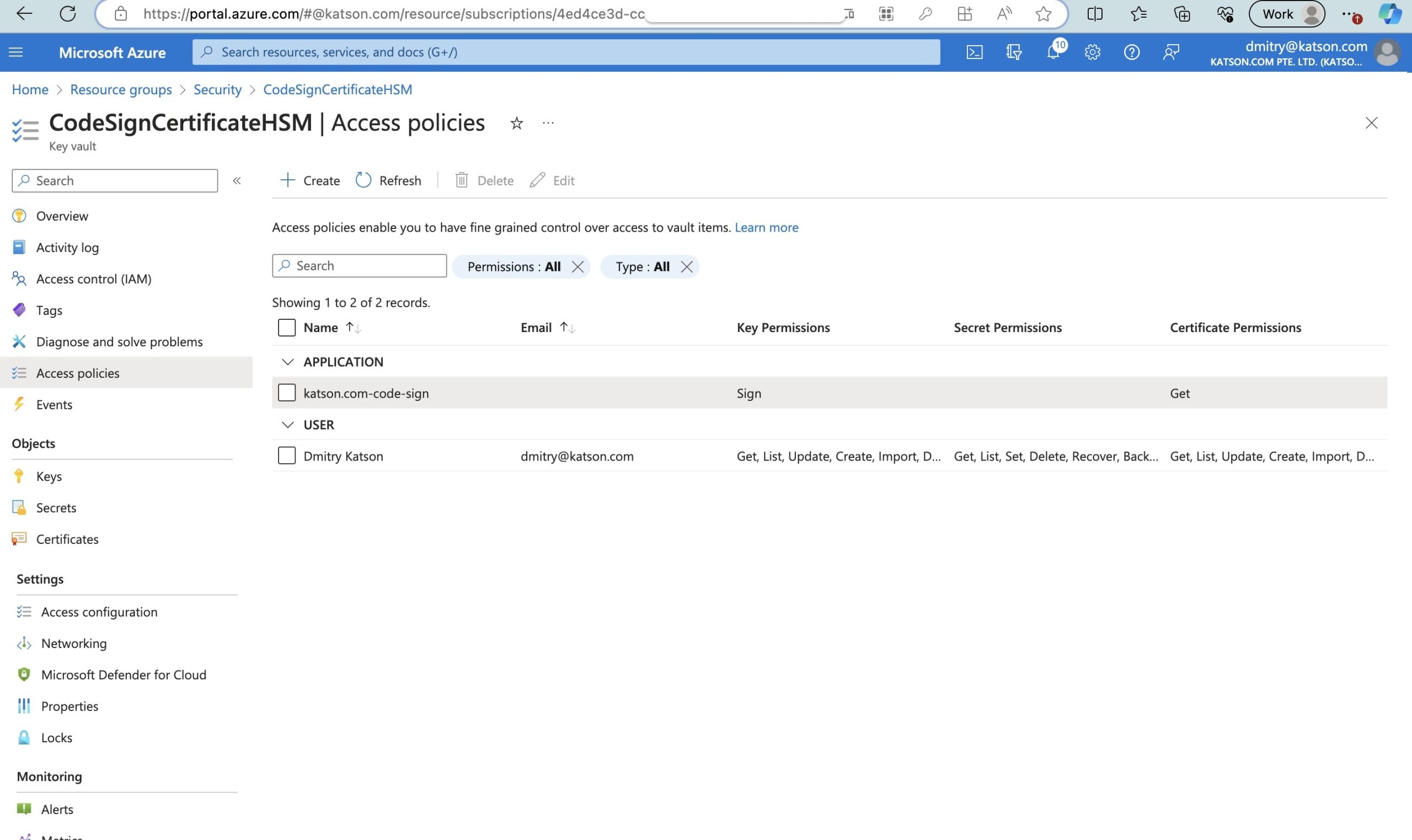The height and width of the screenshot is (840, 1412).
Task: Check the Dmitry Katson row checkbox
Action: (x=287, y=456)
